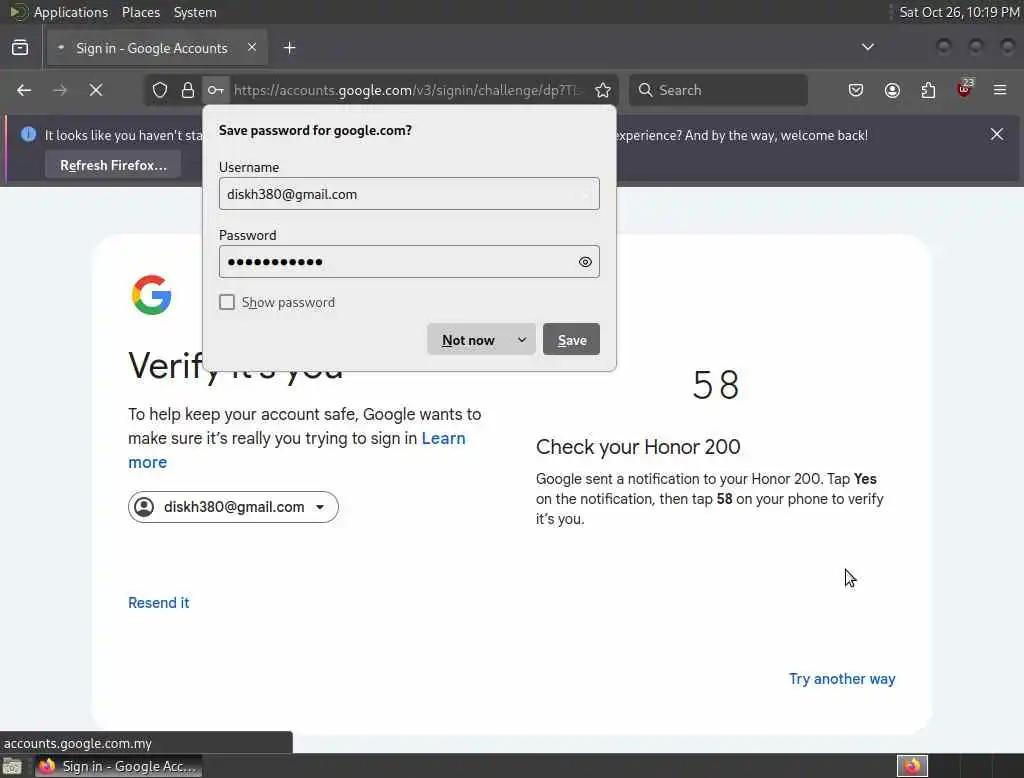Screen dimensions: 1024x778
Task: Open uBlock Origin extension icon
Action: (965, 89)
